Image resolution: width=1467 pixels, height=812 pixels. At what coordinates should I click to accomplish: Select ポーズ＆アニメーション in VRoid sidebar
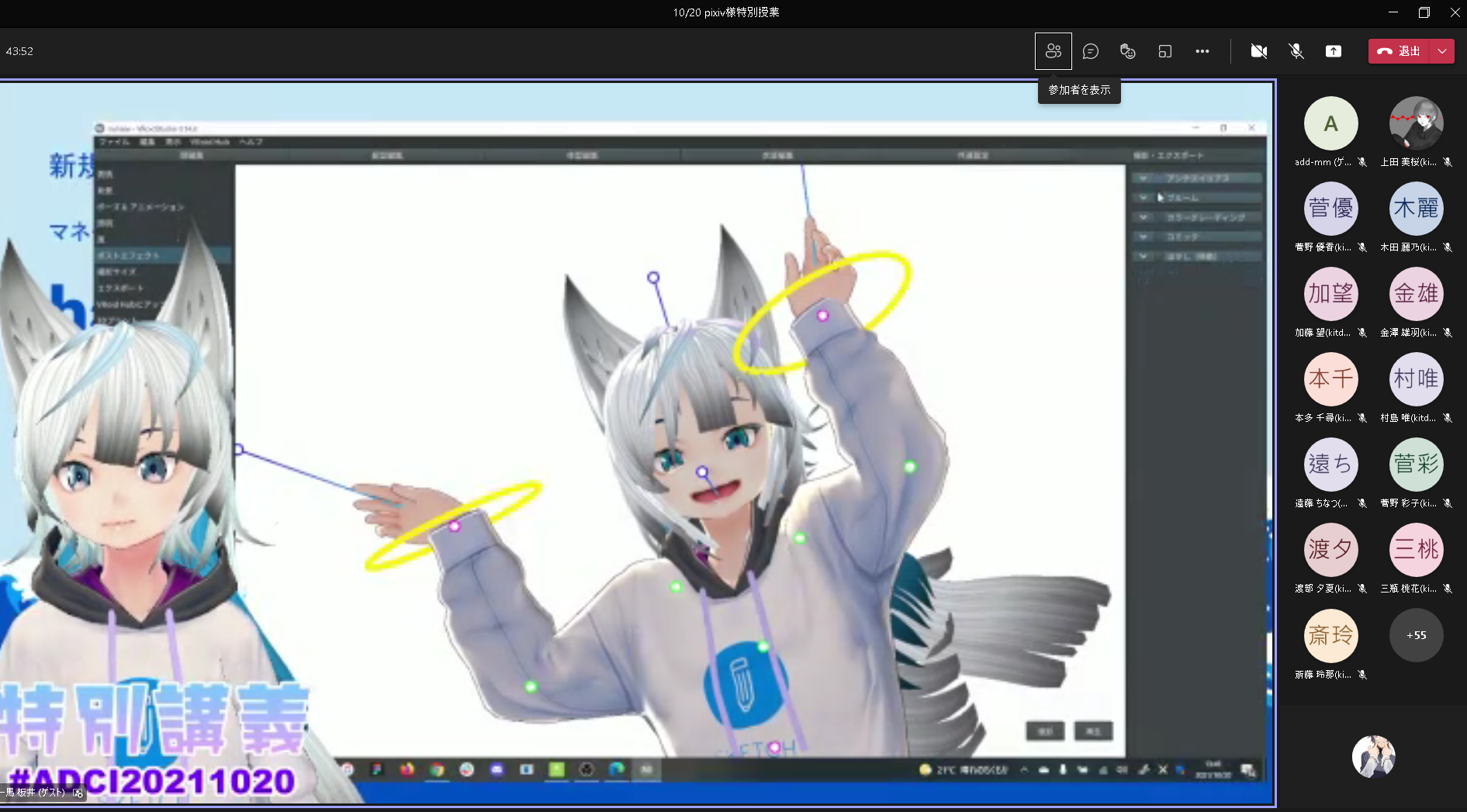point(140,207)
